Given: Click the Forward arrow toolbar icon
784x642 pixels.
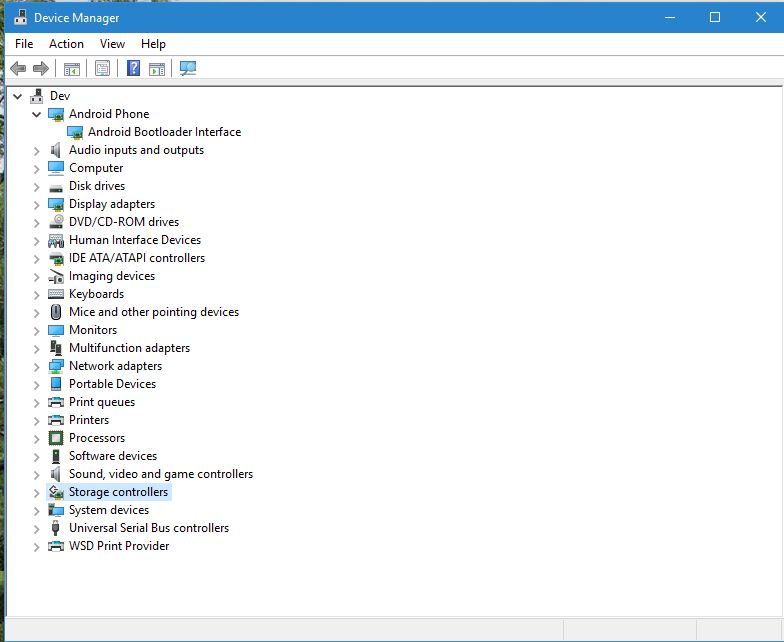Looking at the screenshot, I should [x=41, y=69].
